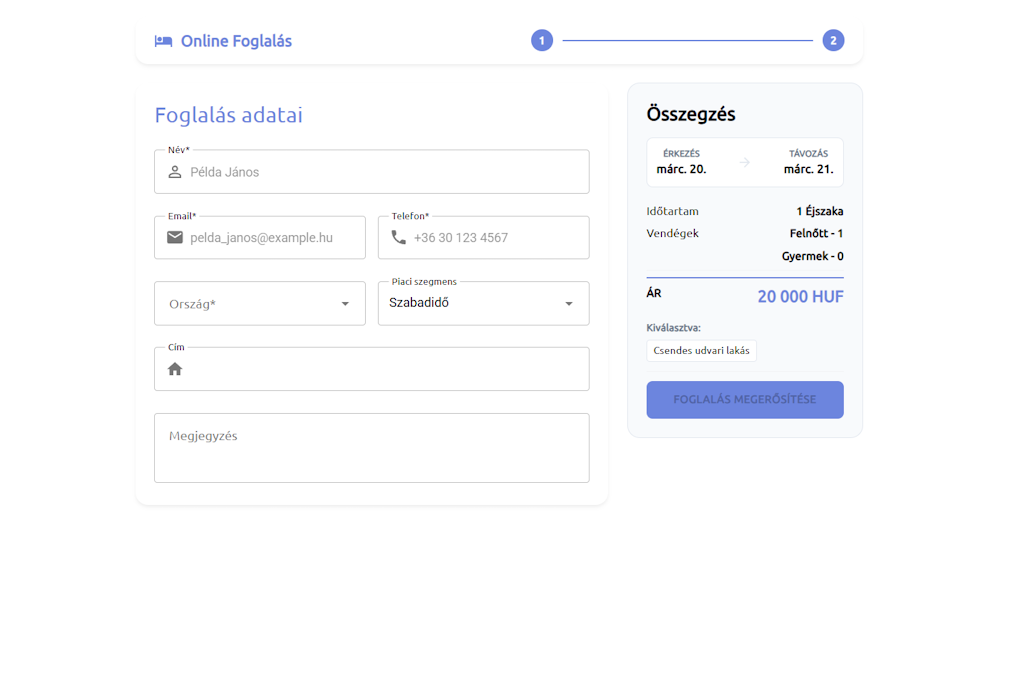Image resolution: width=1024 pixels, height=683 pixels.
Task: Jump to step 2 in progress stepper
Action: tap(833, 41)
